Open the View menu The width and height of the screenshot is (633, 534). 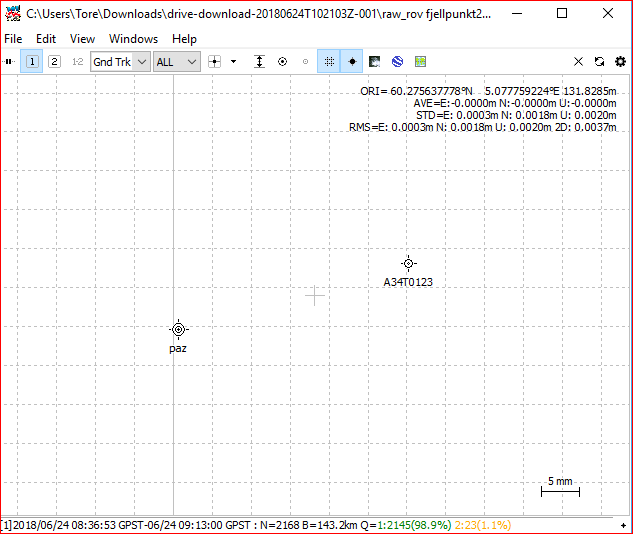click(82, 39)
